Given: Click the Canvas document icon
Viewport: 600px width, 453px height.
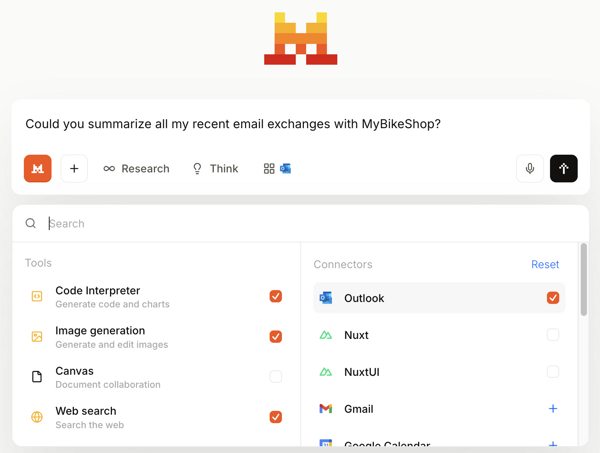Looking at the screenshot, I should [37, 376].
